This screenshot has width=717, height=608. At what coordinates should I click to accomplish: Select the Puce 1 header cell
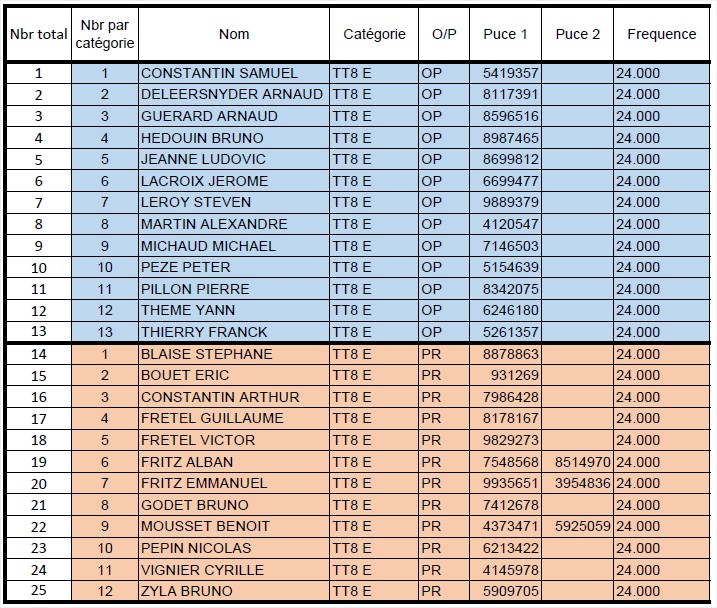coord(505,34)
